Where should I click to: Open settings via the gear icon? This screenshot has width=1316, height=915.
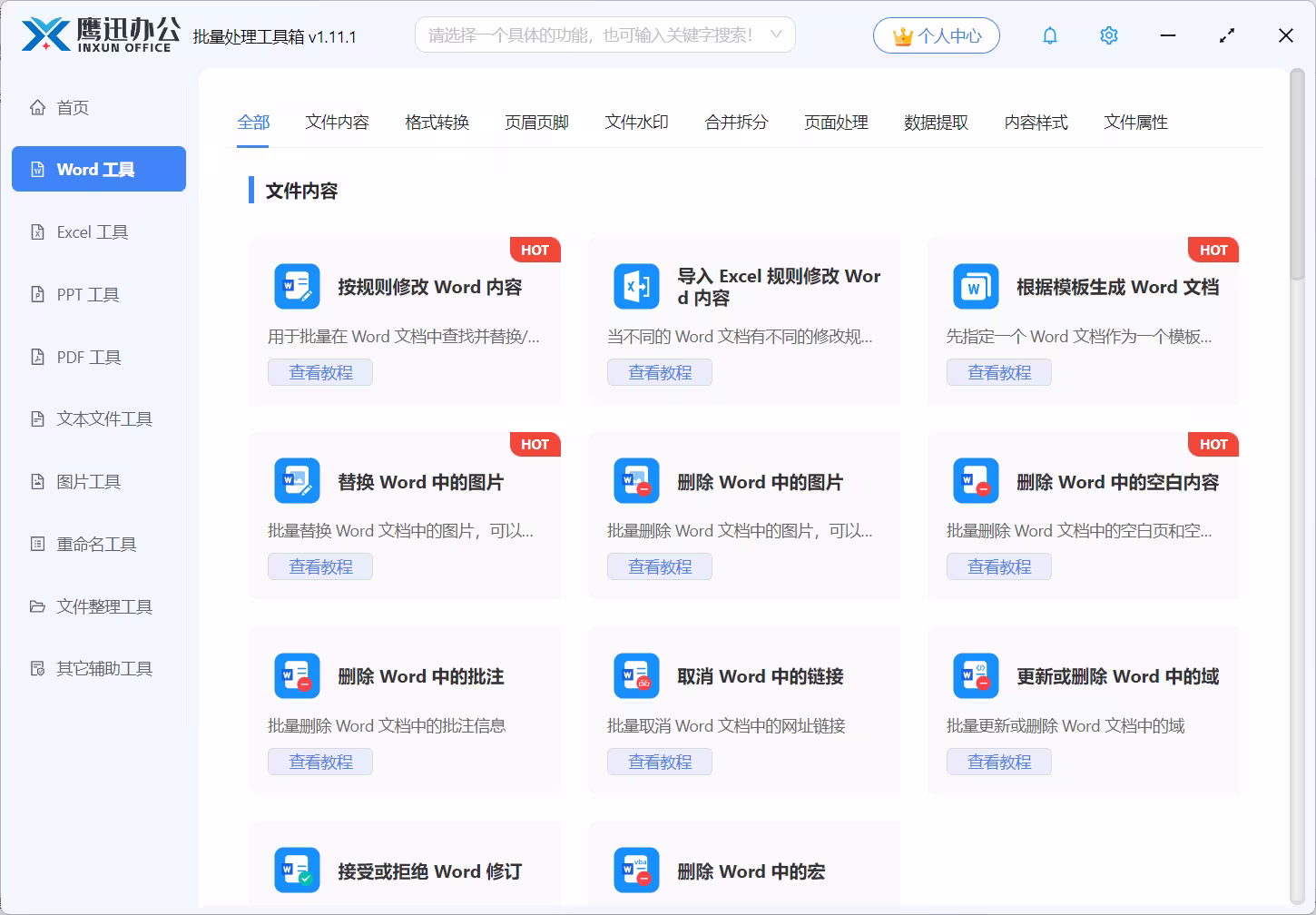(1108, 35)
